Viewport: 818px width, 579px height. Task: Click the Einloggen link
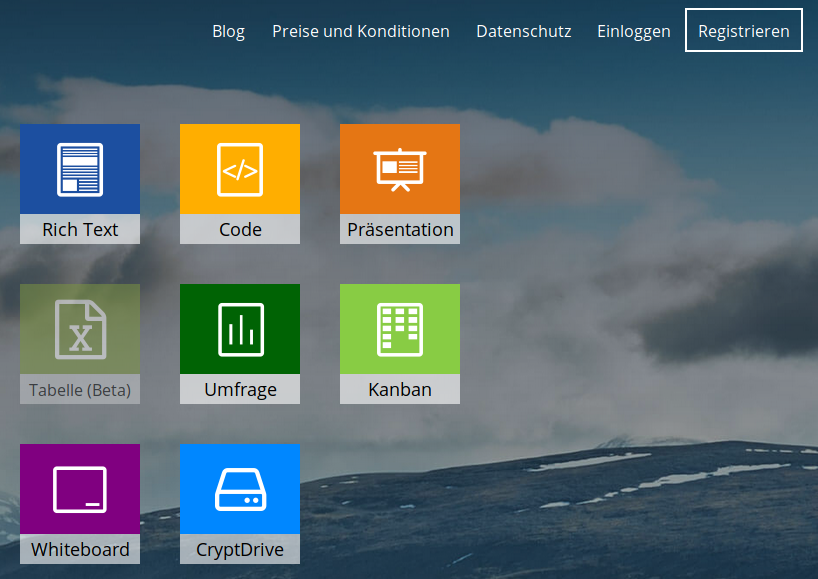click(633, 31)
